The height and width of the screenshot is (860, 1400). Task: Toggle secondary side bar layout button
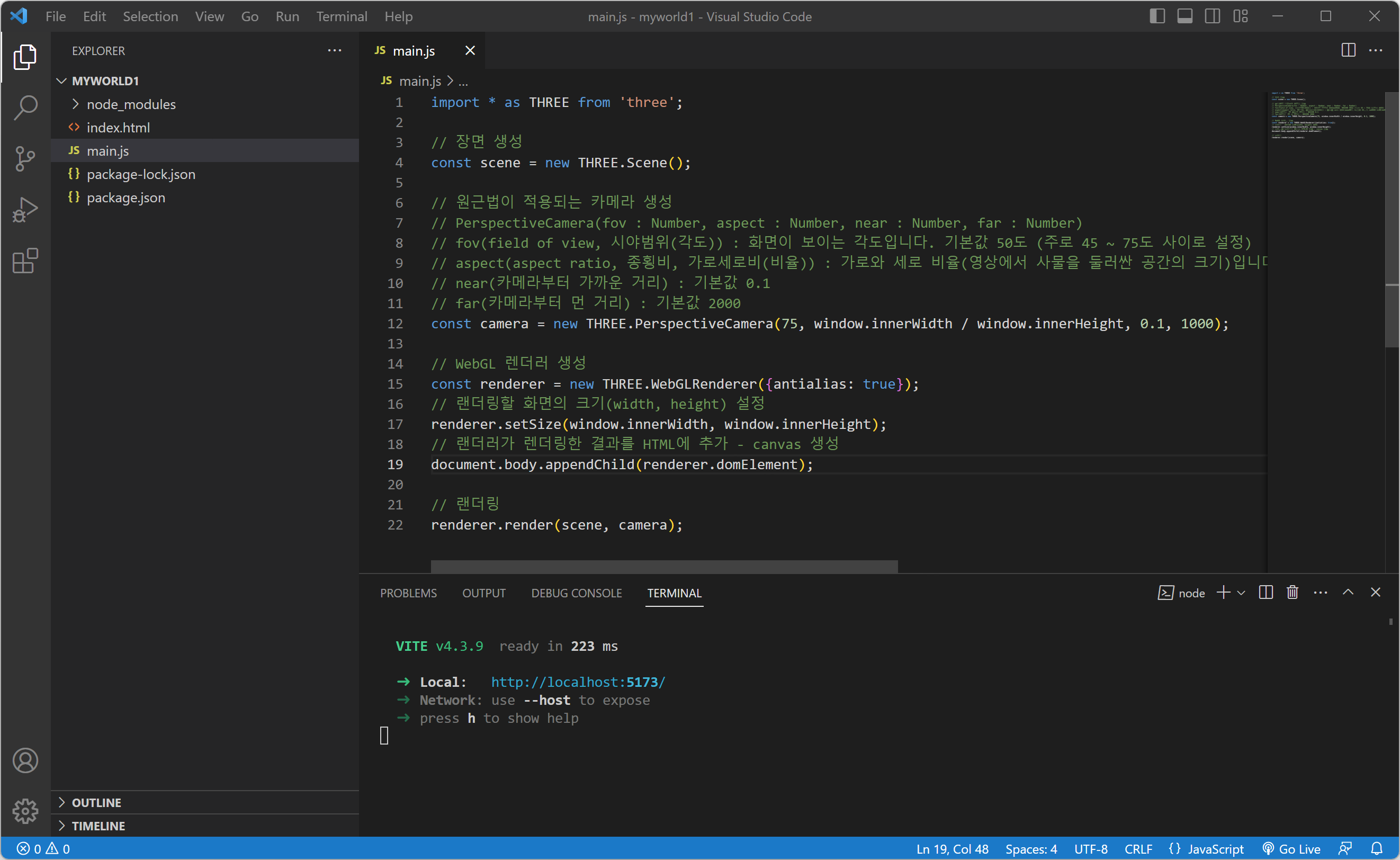(x=1212, y=16)
